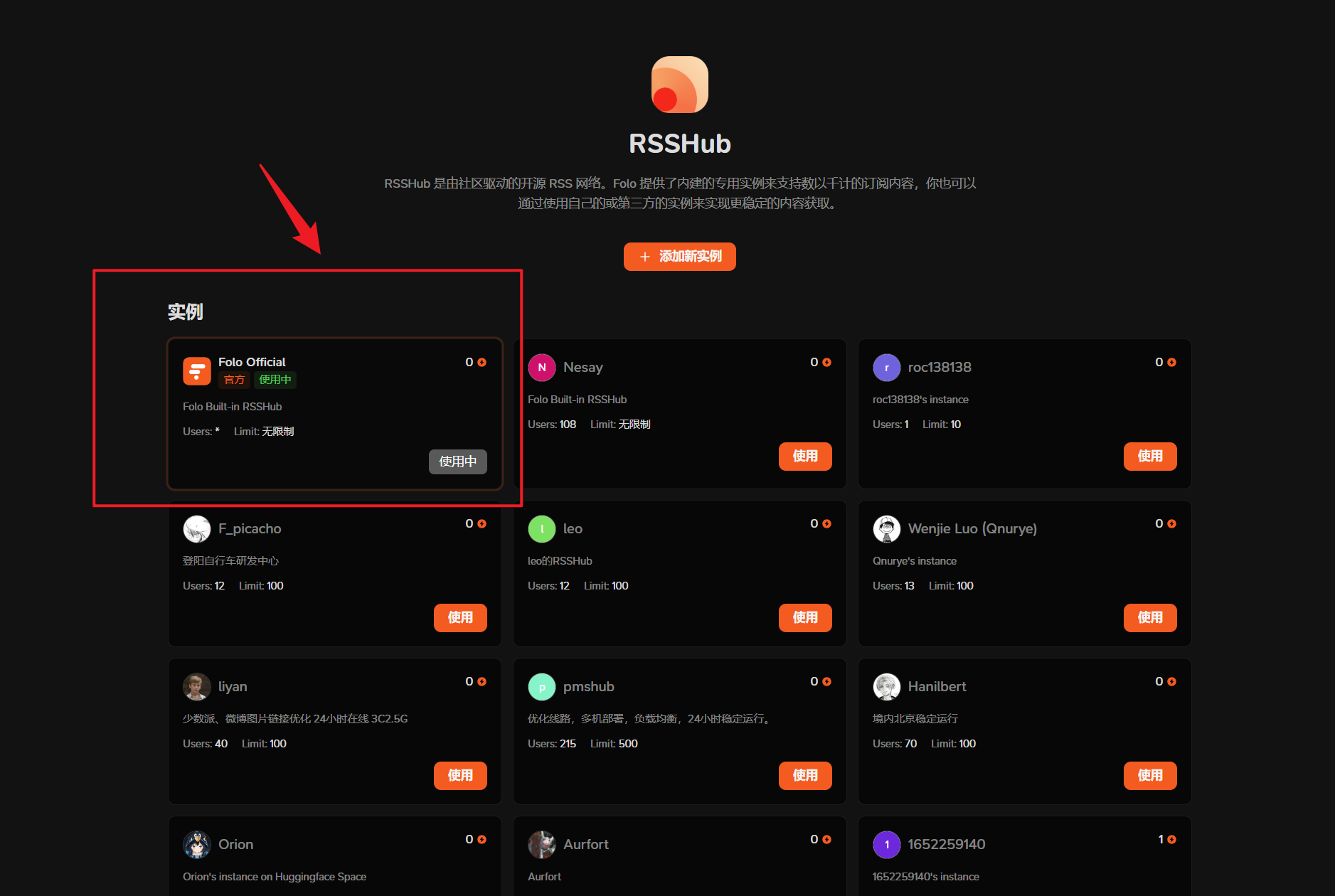Viewport: 1335px width, 896px height.
Task: Click the leo的RSSHub description
Action: pyautogui.click(x=560, y=561)
